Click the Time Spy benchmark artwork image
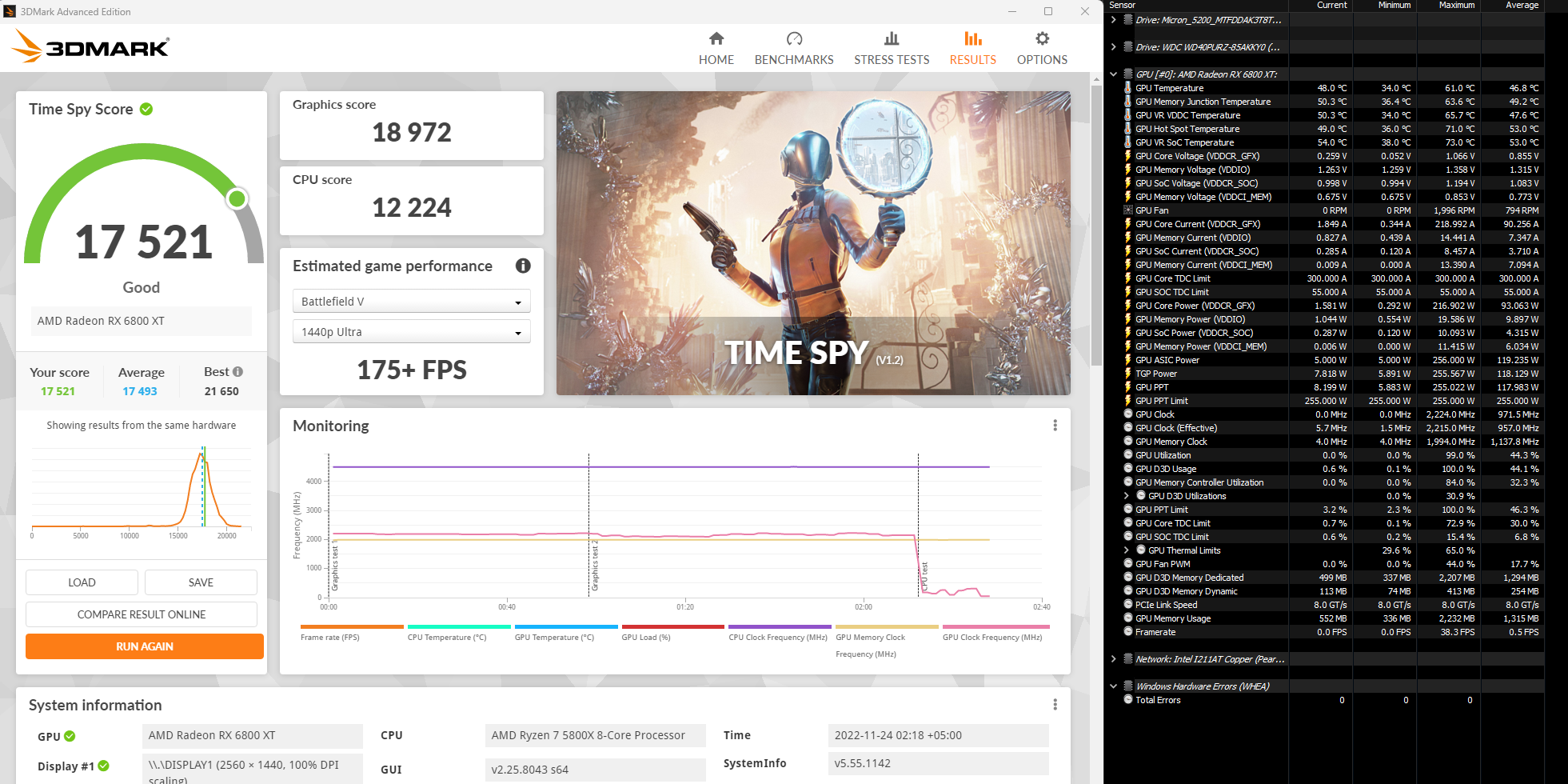The height and width of the screenshot is (784, 1568). [813, 243]
